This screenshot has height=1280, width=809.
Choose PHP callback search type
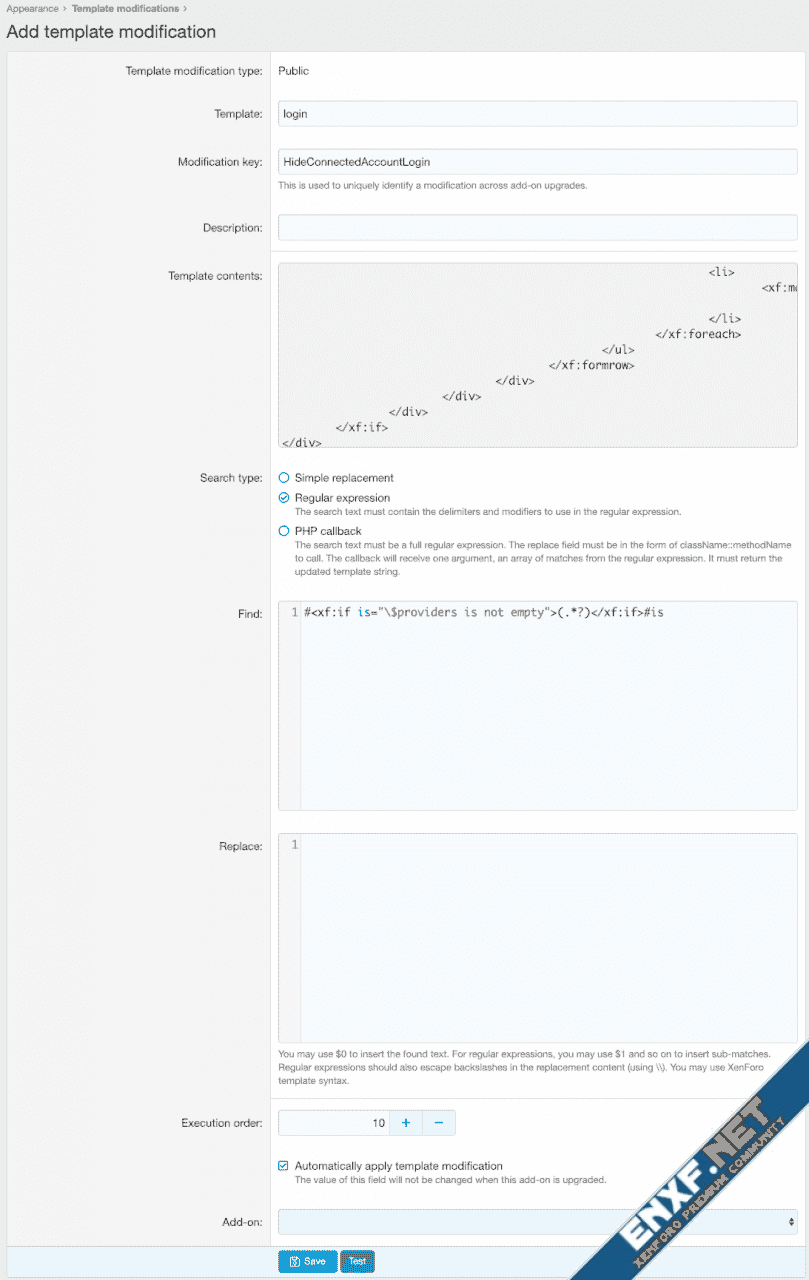pos(284,531)
